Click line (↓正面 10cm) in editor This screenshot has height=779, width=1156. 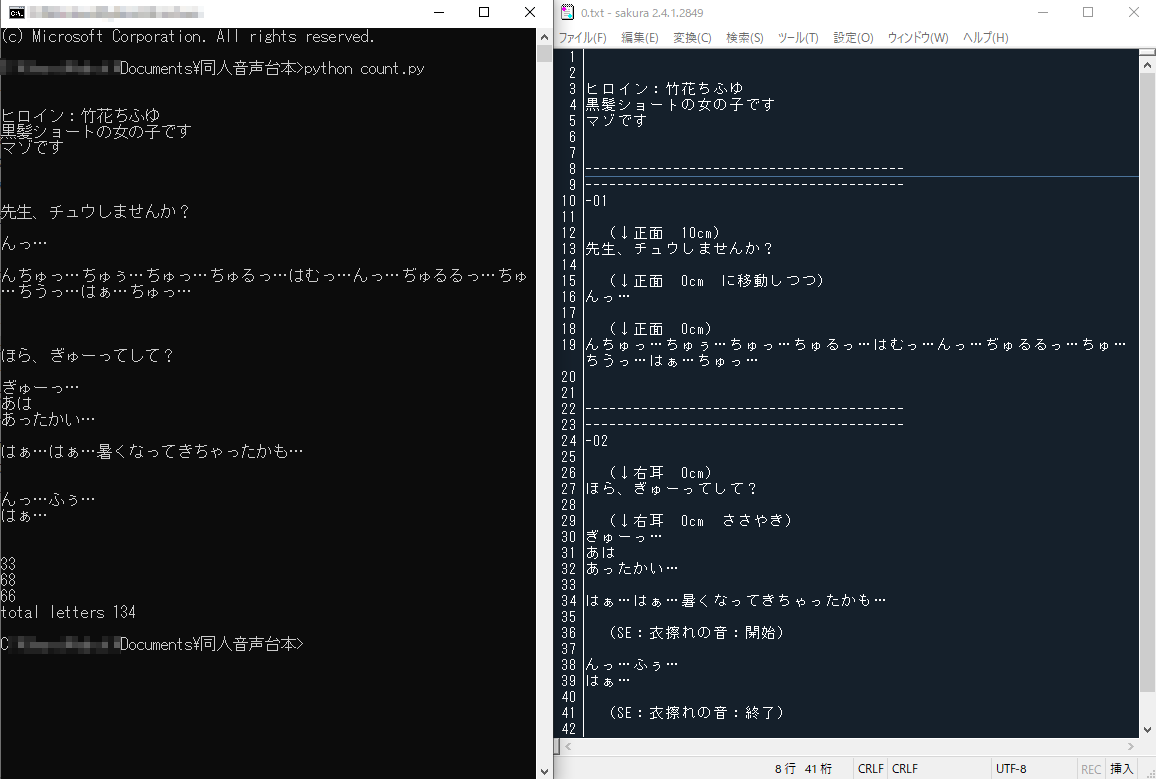664,233
